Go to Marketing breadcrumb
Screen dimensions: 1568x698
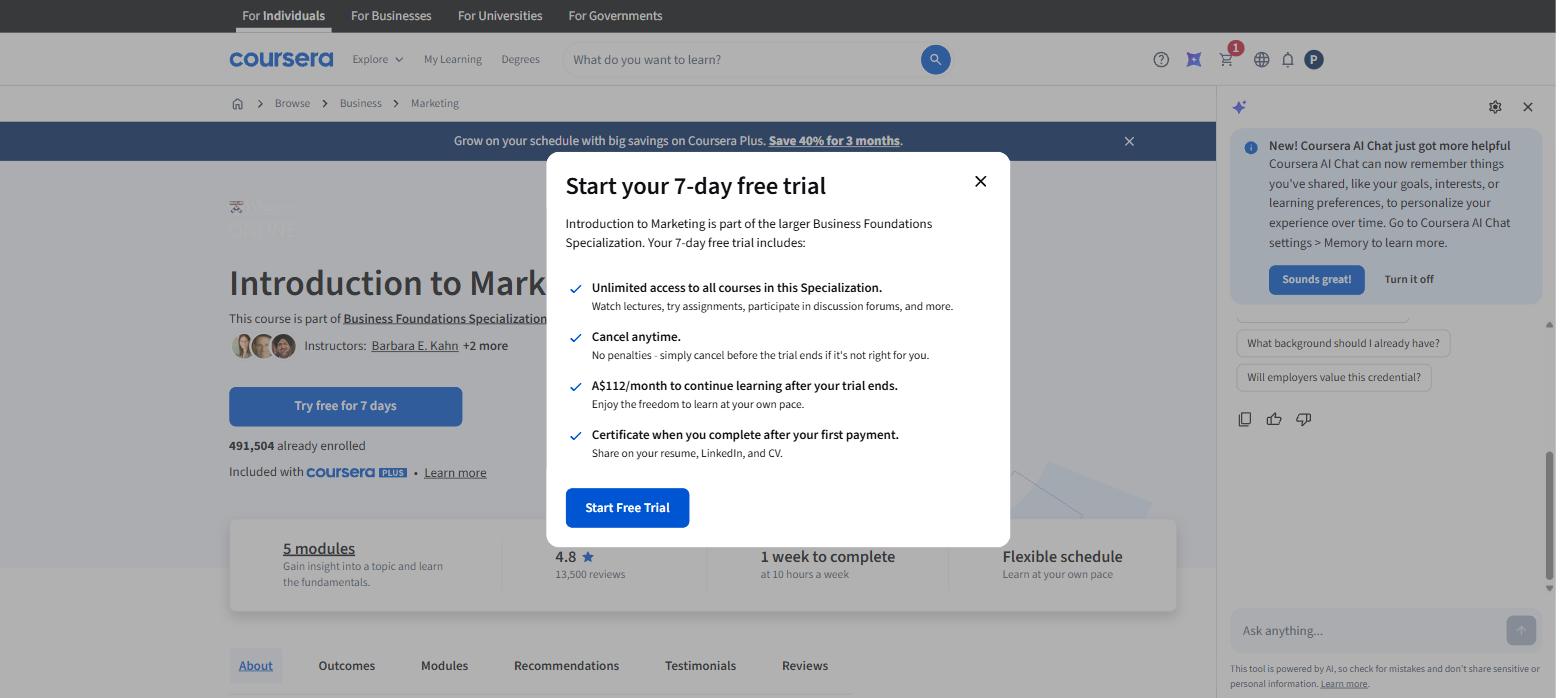(434, 103)
